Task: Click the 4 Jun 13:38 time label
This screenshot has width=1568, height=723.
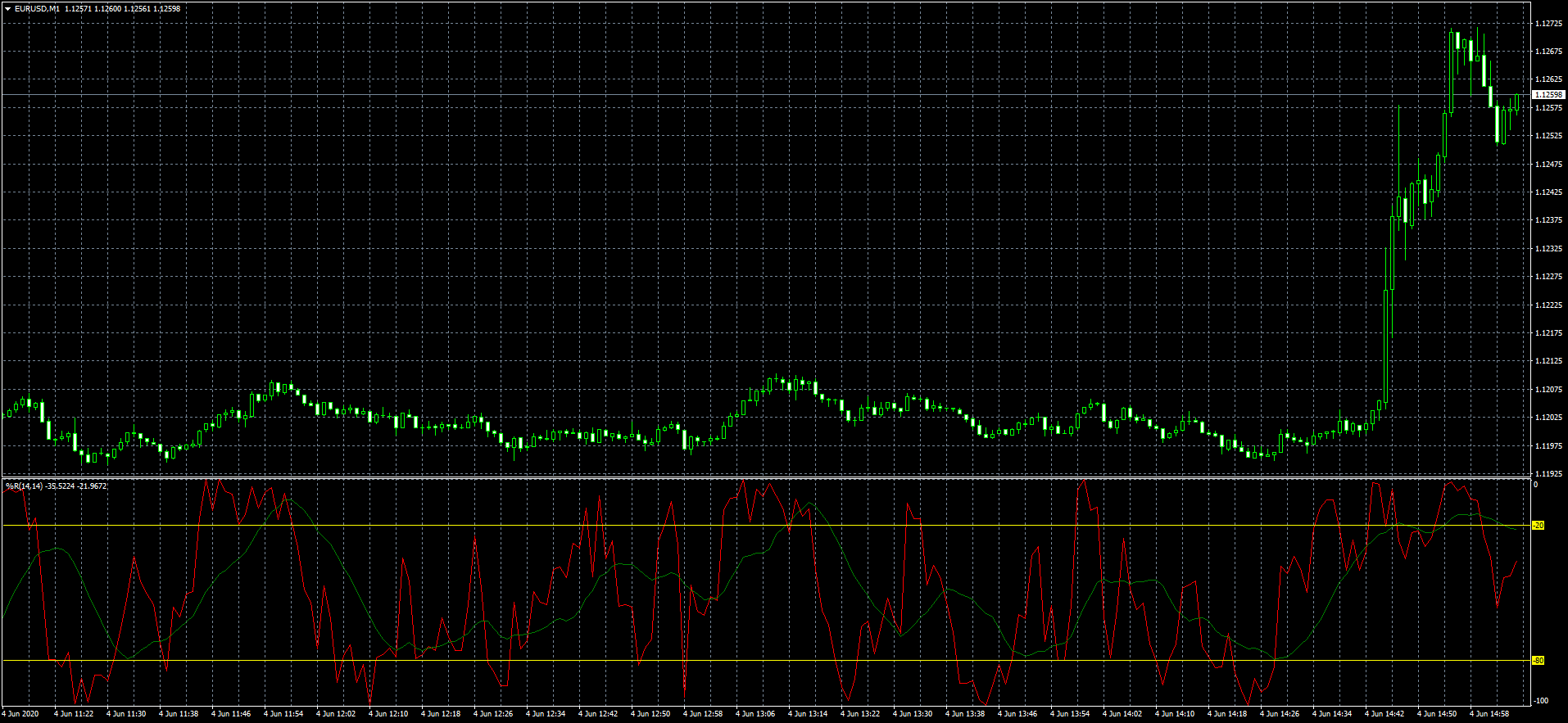Action: (965, 714)
